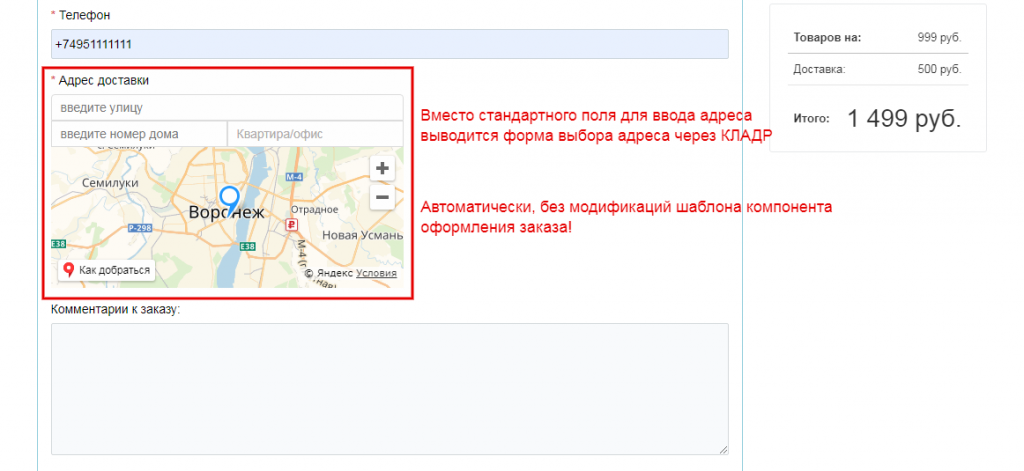
Task: Click the M-4 highway shield on map
Action: pos(294,177)
